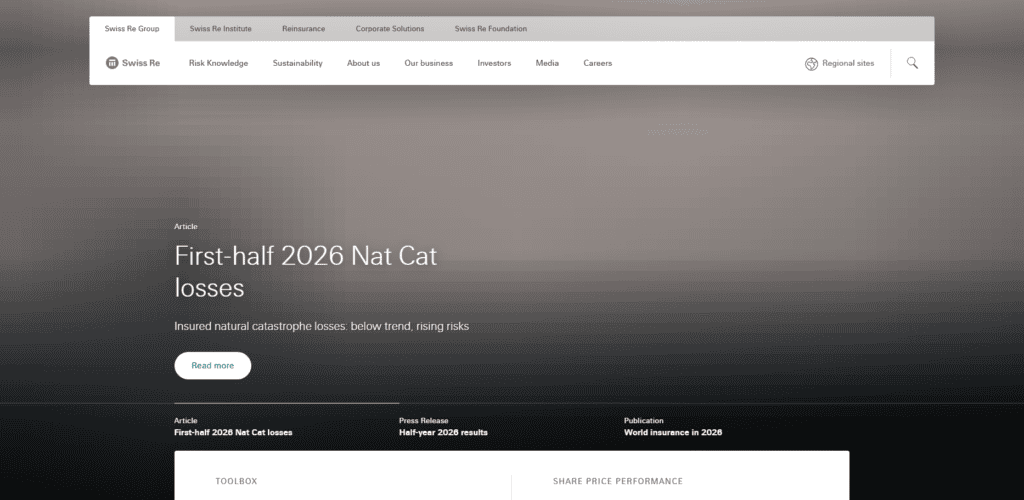The width and height of the screenshot is (1024, 500).
Task: Click the TOOLBOX heading
Action: [236, 481]
